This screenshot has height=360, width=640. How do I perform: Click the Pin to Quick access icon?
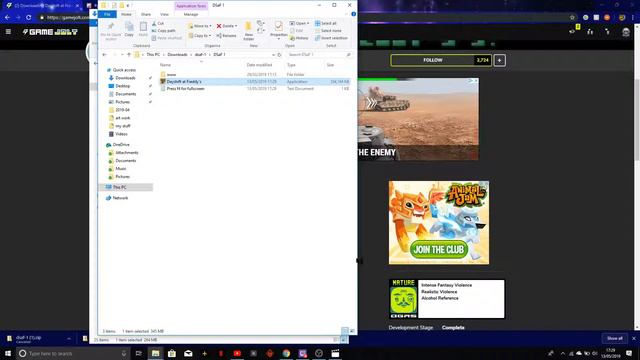[110, 27]
